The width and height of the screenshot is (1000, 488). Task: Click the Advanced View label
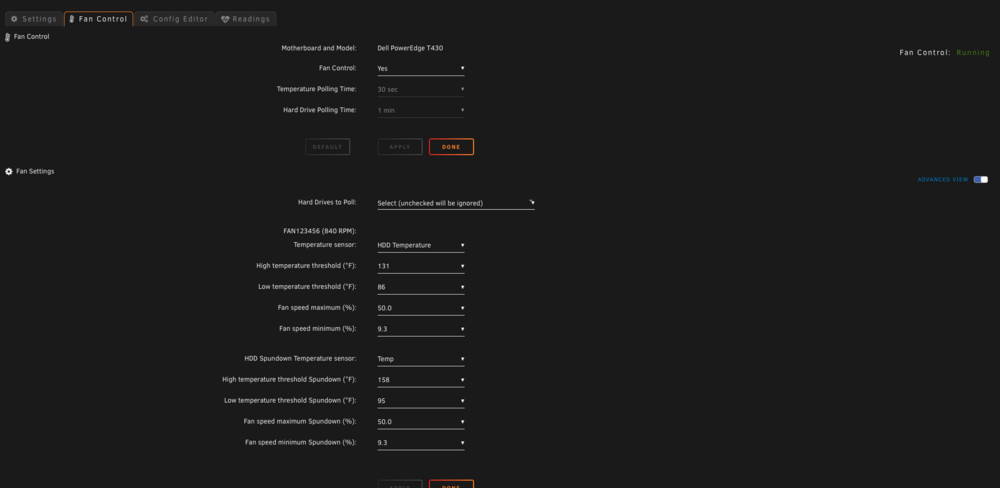click(943, 180)
